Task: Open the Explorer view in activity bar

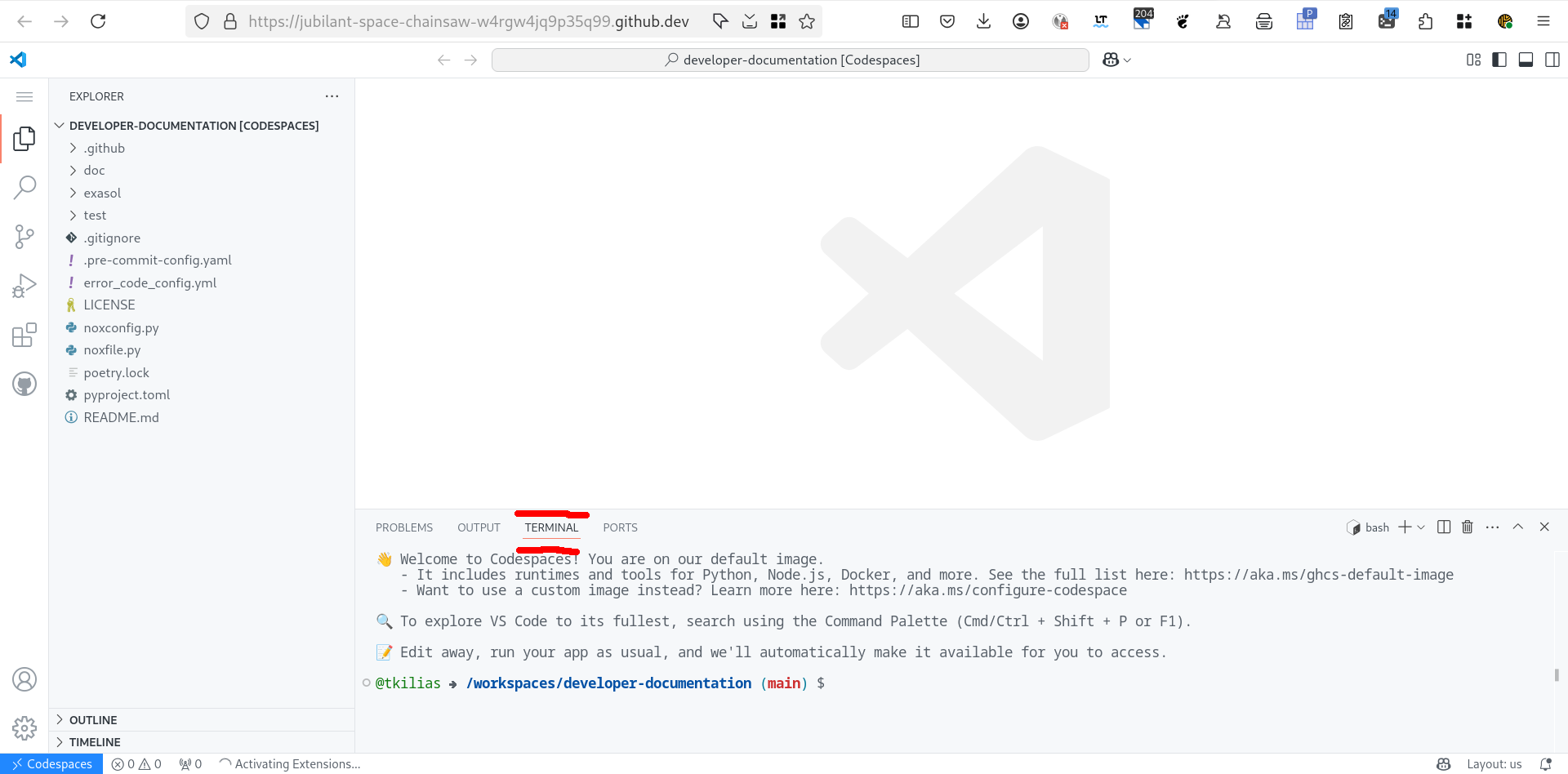Action: [x=24, y=139]
